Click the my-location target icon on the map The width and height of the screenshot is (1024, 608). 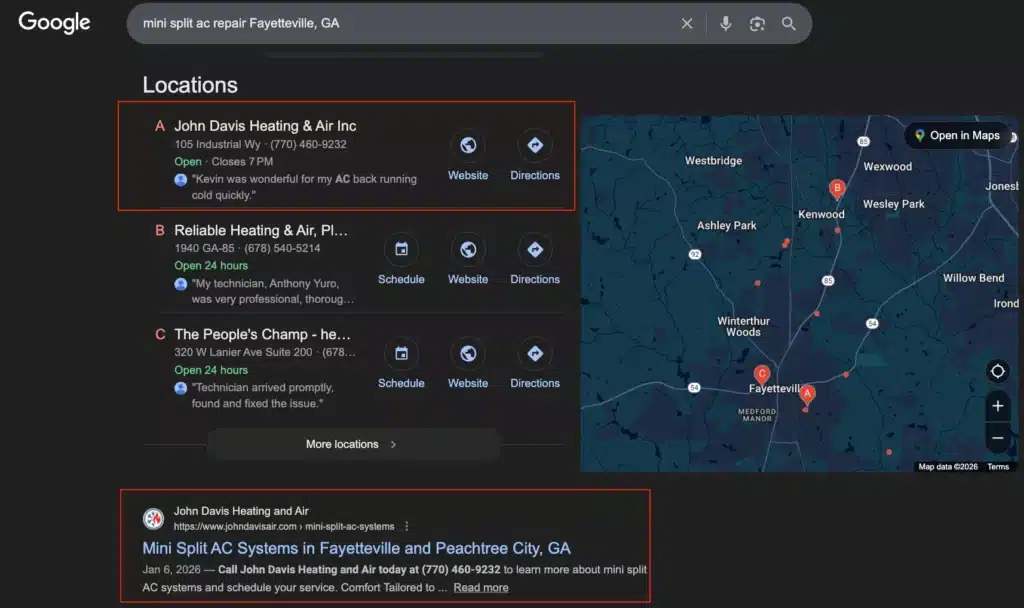click(x=997, y=371)
